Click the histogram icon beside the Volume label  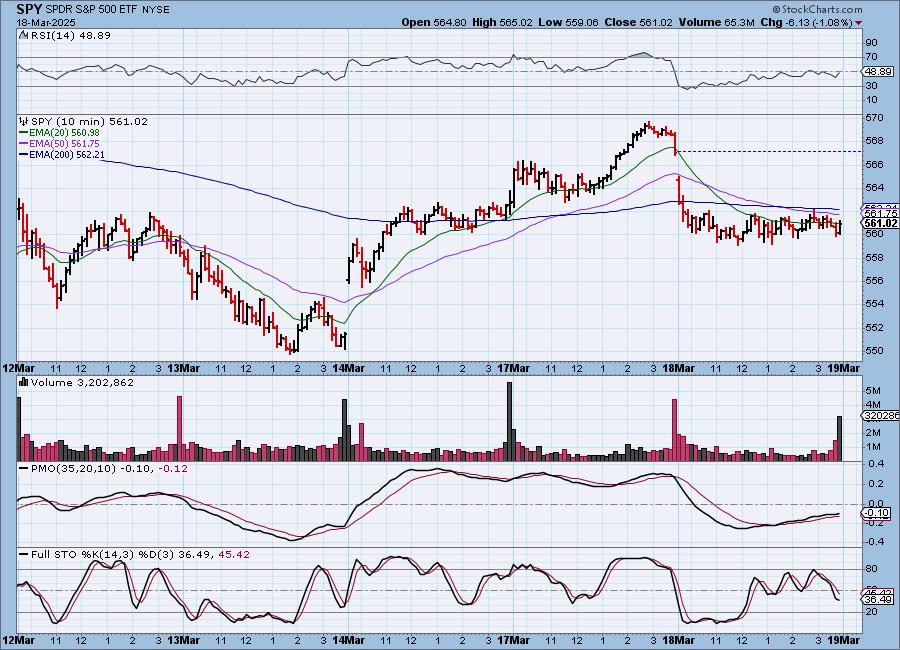(24, 382)
